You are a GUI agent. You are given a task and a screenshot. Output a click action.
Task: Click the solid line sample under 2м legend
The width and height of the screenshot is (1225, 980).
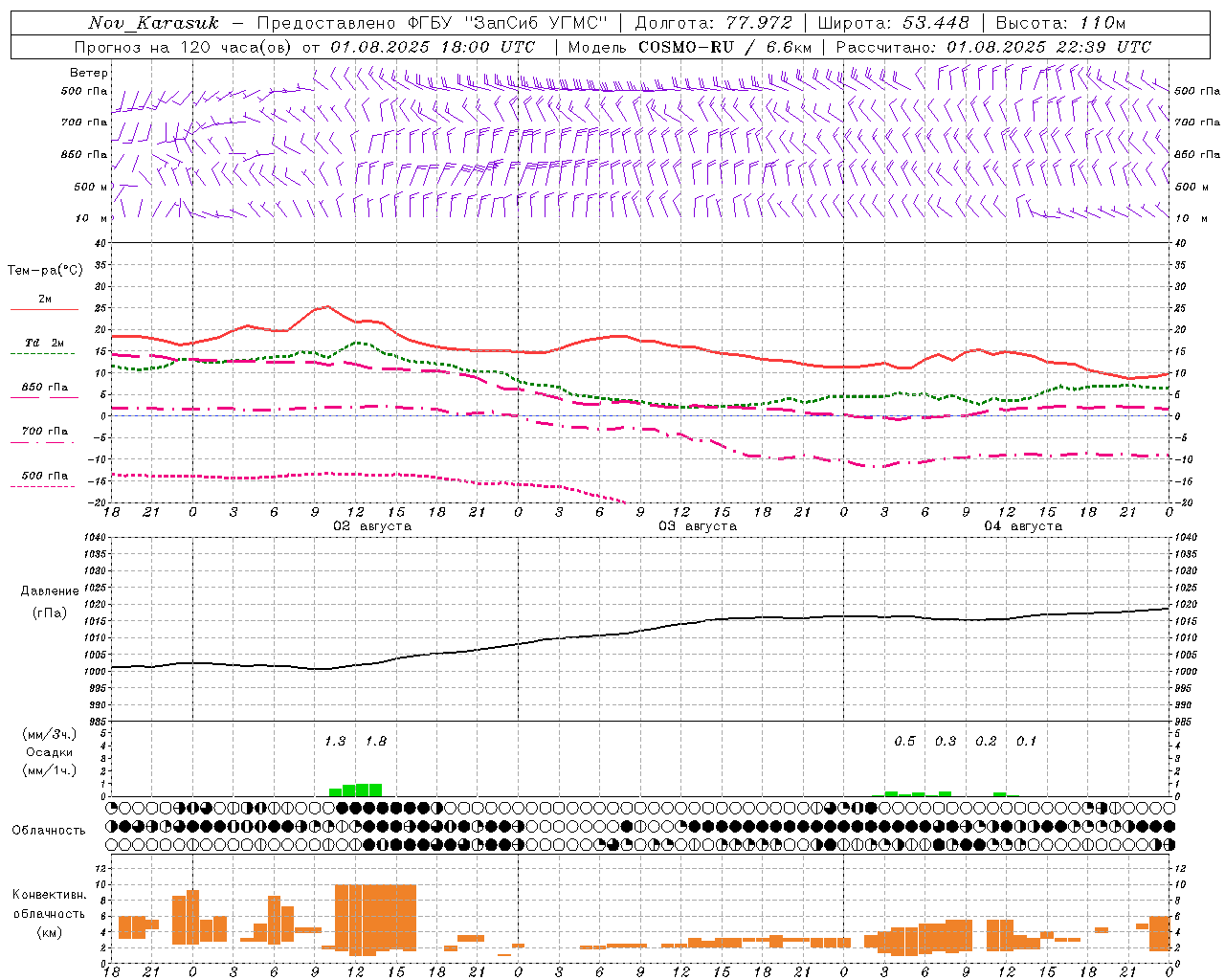[44, 309]
